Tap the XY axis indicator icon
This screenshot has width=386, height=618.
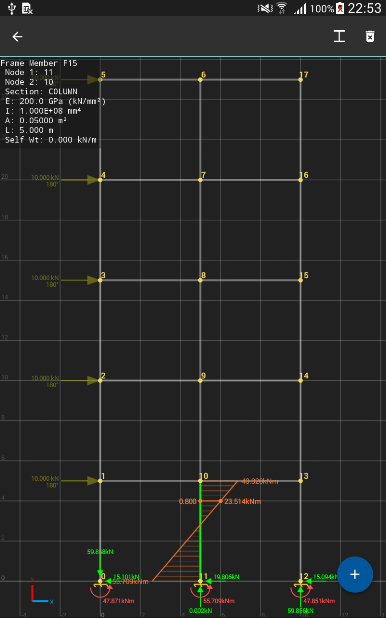pyautogui.click(x=41, y=590)
